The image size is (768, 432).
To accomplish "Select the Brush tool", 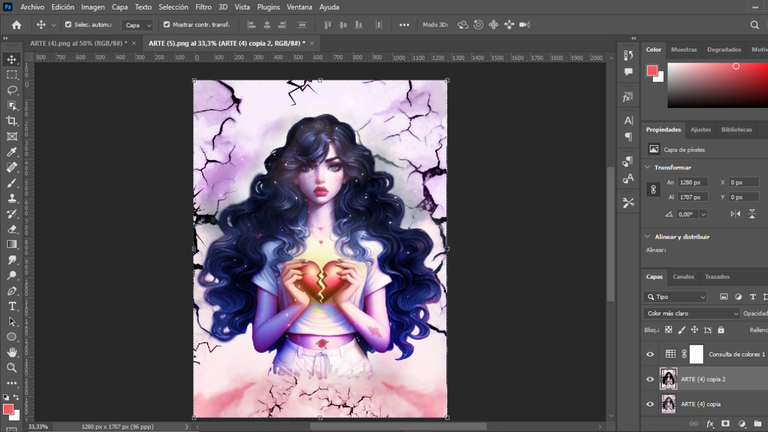I will pos(12,183).
